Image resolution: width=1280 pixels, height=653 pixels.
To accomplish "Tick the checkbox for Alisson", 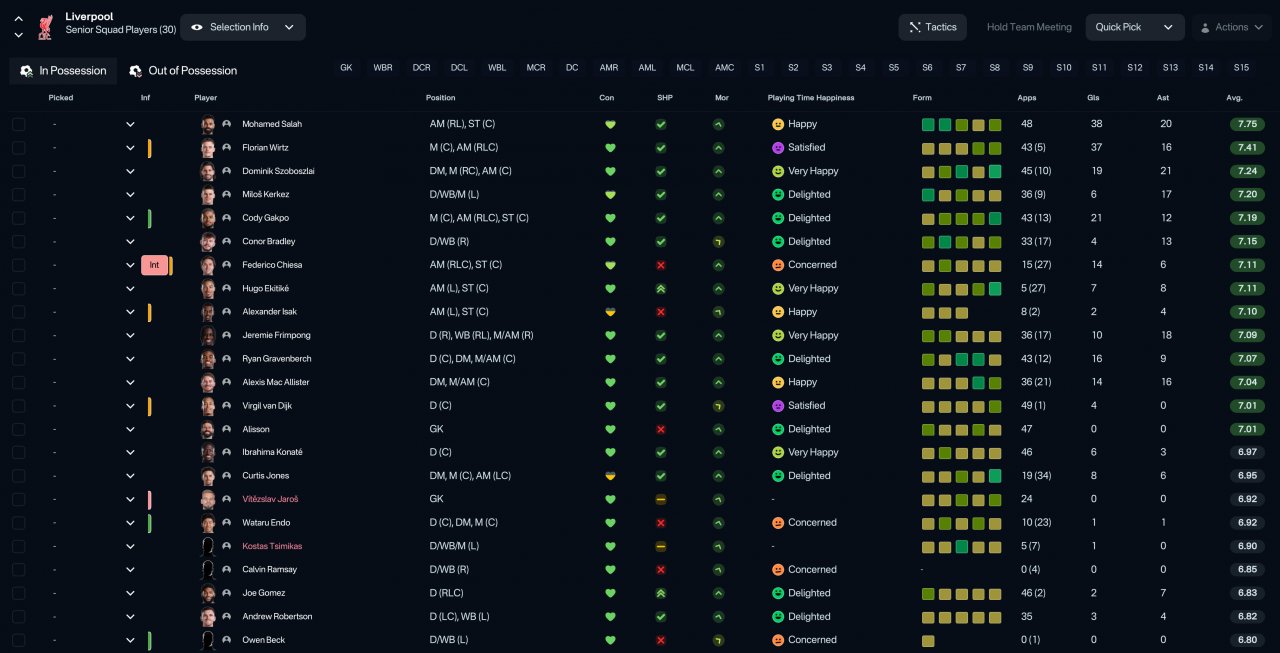I will 18,429.
